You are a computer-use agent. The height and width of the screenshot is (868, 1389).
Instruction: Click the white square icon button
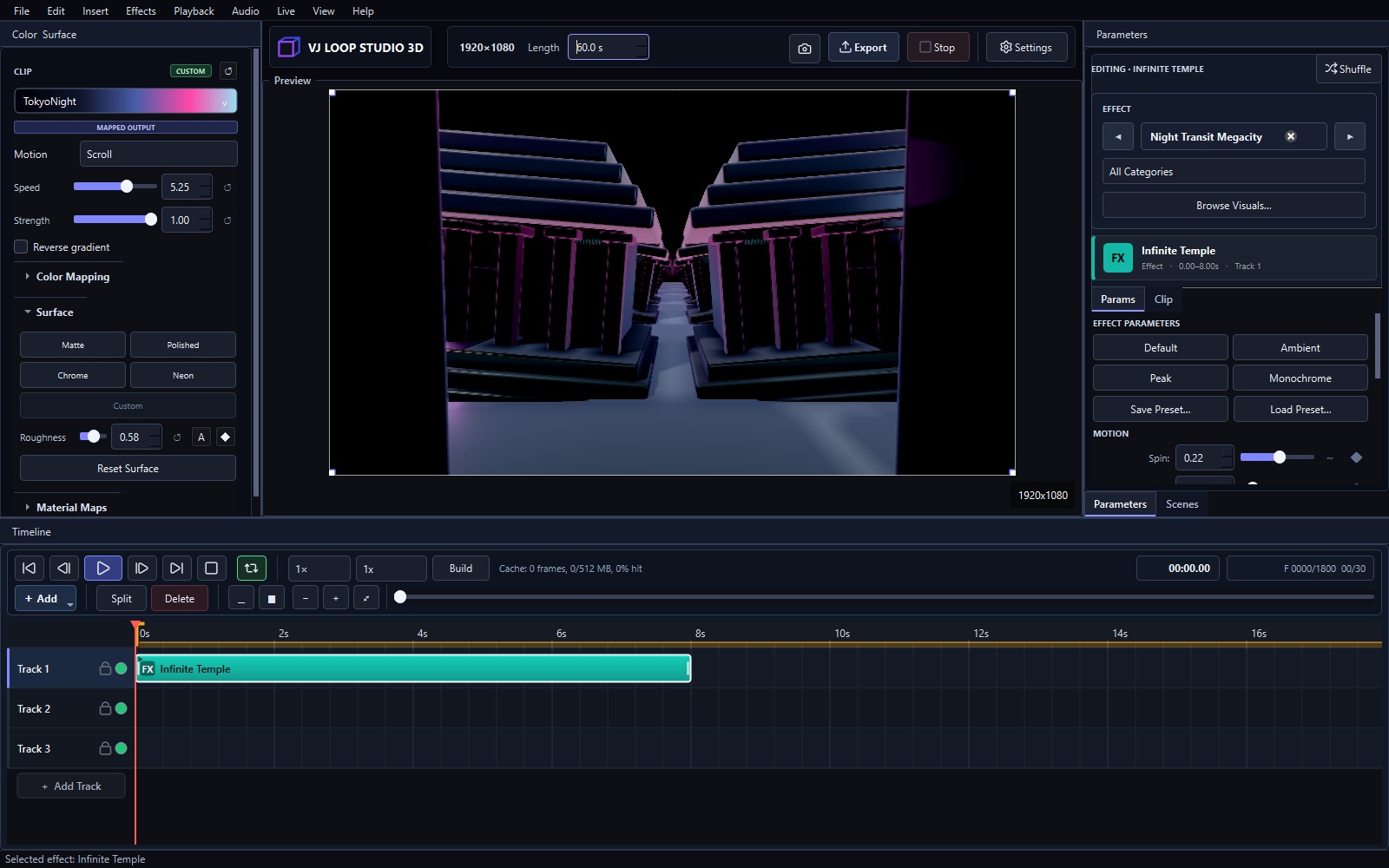(x=272, y=598)
